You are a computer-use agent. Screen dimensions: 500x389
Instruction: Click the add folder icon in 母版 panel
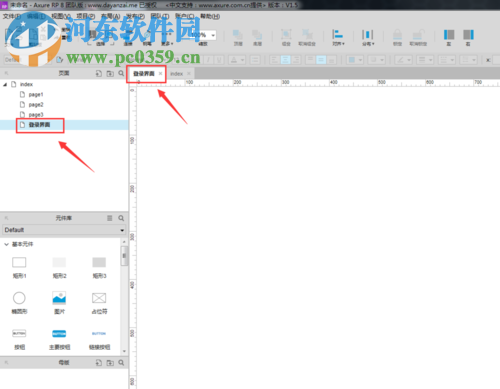tap(110, 363)
